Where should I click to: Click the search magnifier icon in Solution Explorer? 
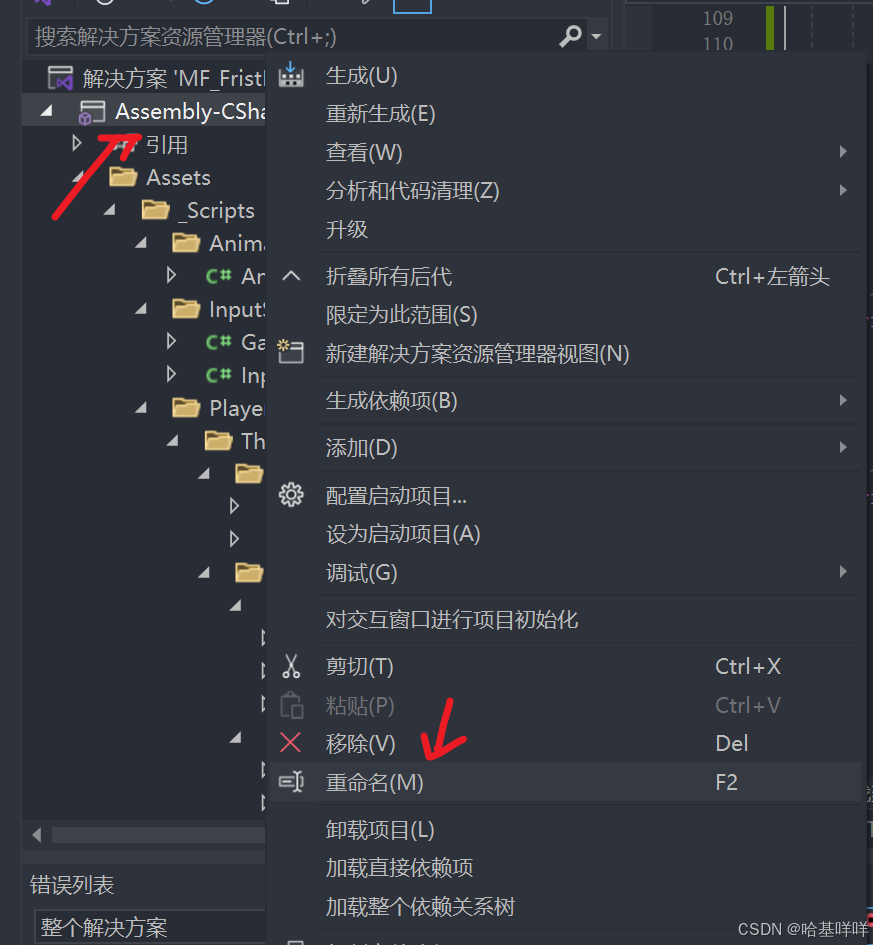pos(570,36)
